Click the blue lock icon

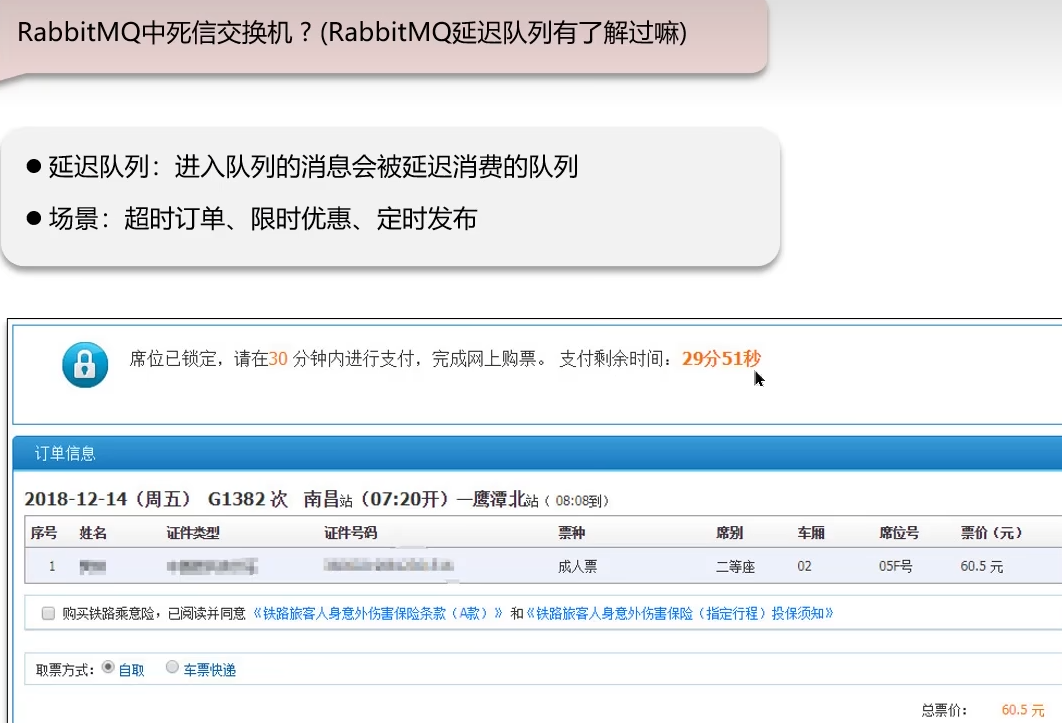pos(85,365)
